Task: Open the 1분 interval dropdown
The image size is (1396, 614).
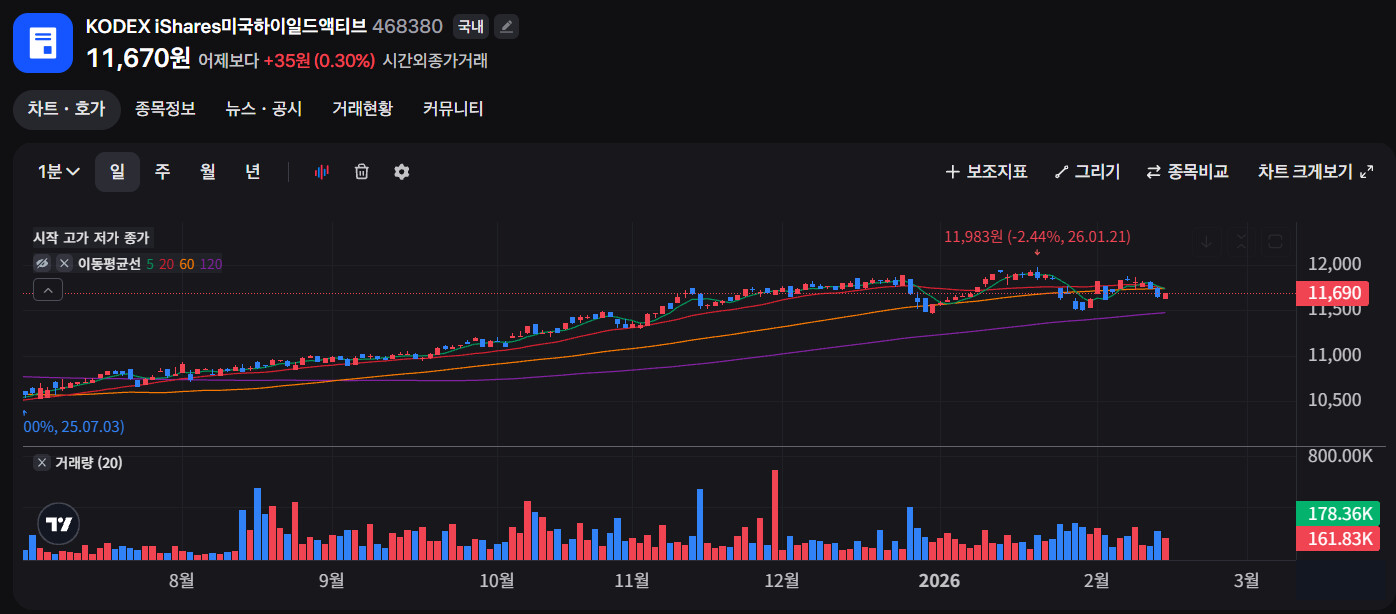Action: click(x=59, y=172)
